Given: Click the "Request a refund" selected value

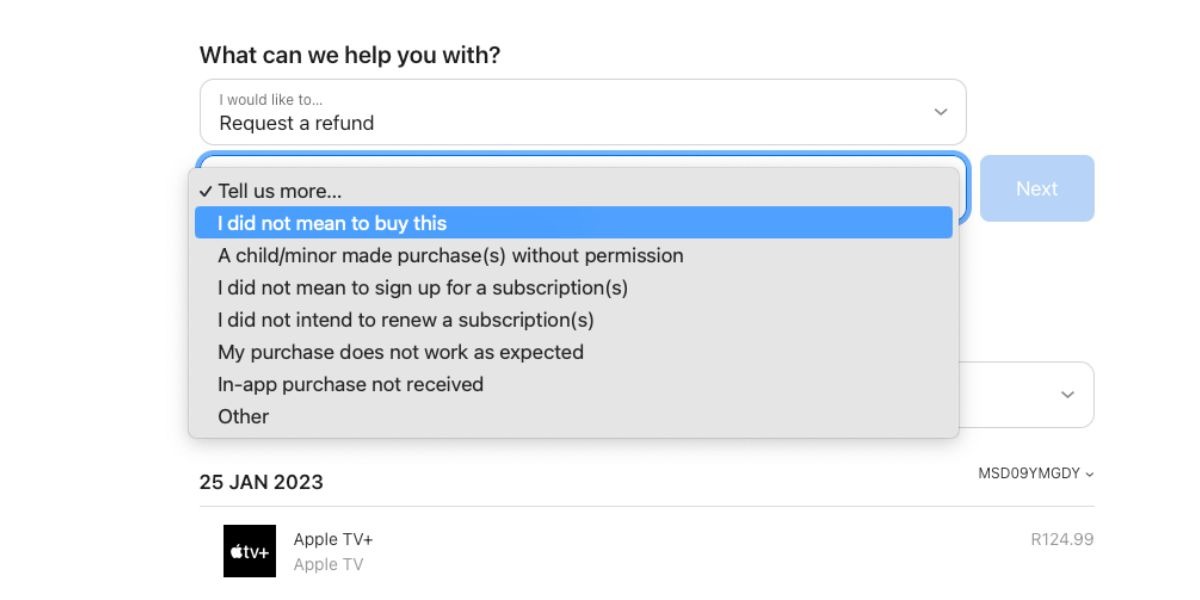Looking at the screenshot, I should coord(295,123).
